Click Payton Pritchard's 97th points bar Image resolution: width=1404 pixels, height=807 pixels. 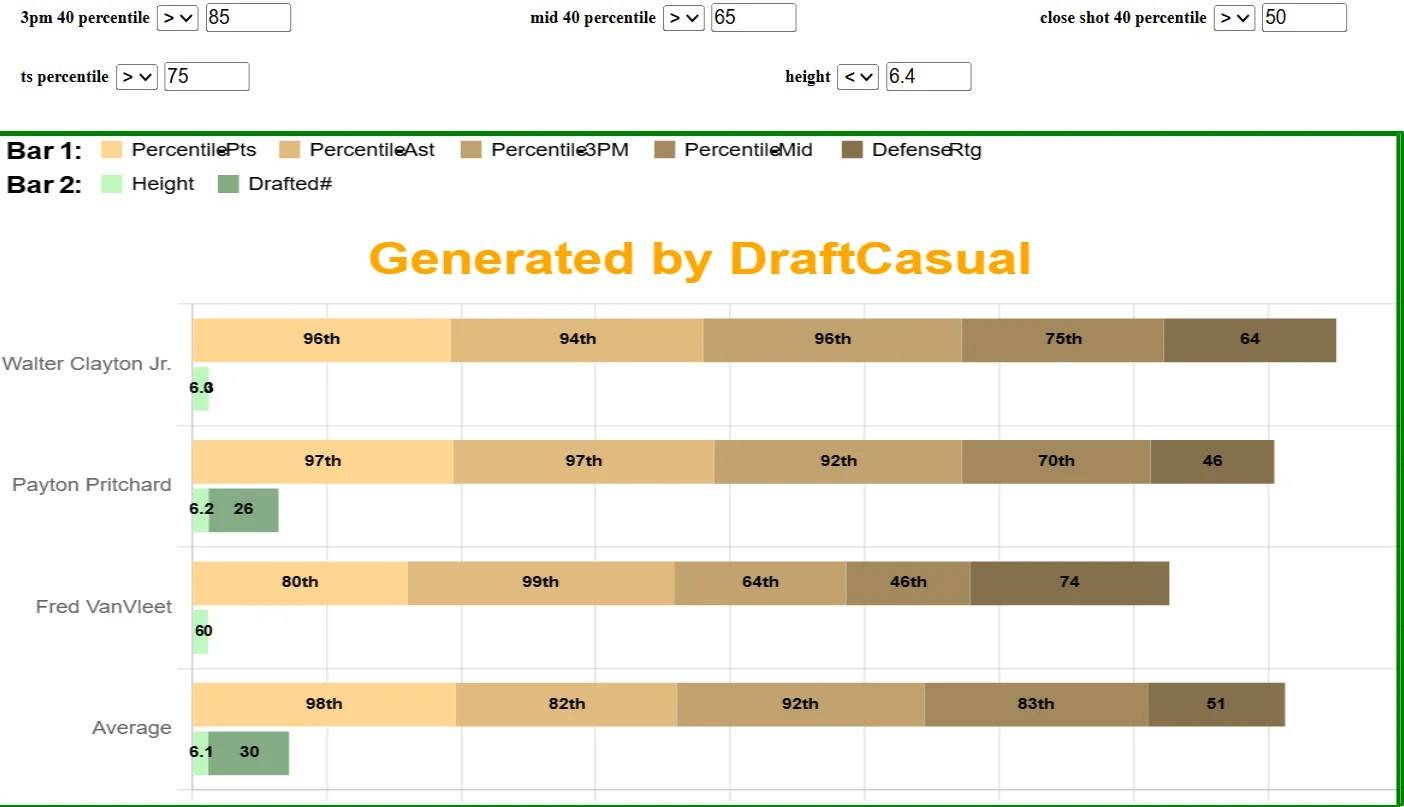point(323,462)
